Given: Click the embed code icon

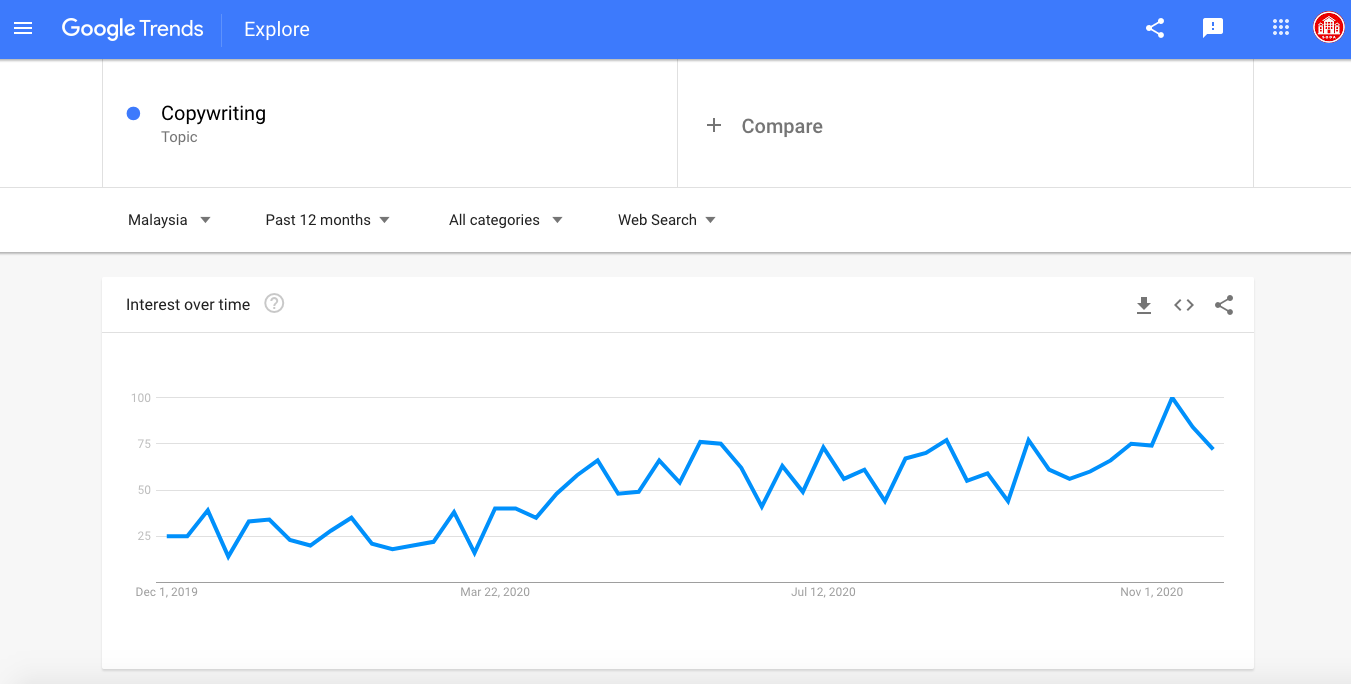Looking at the screenshot, I should coord(1184,305).
